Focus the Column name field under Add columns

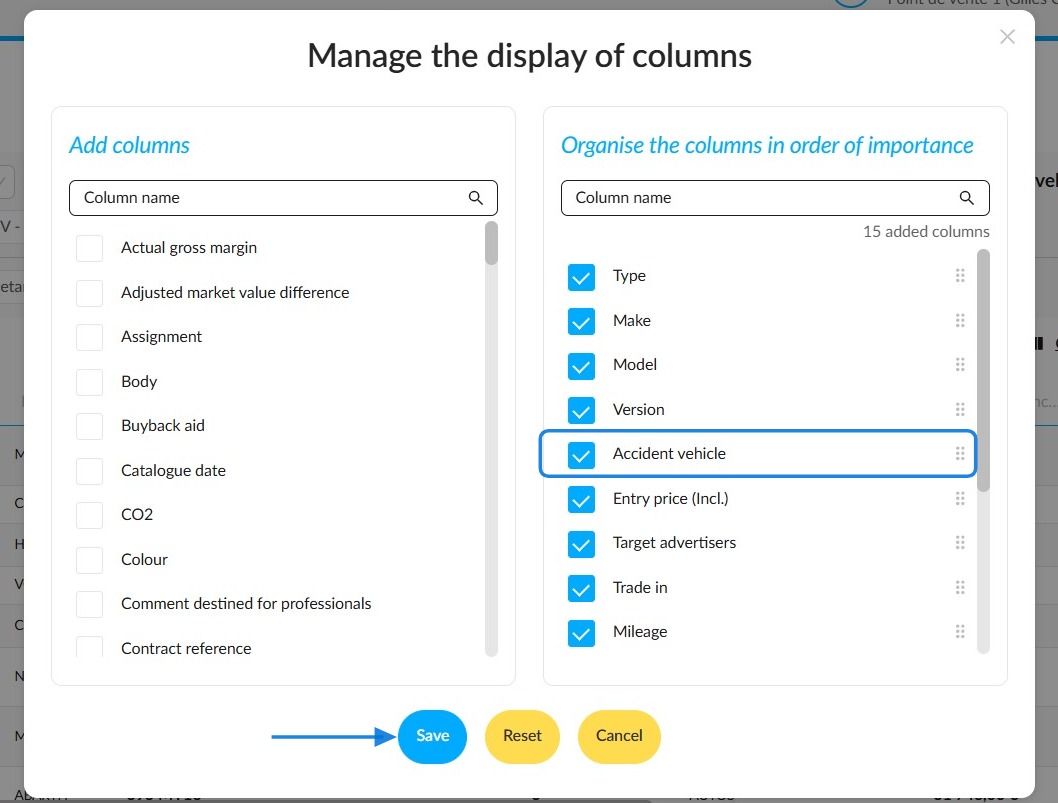click(283, 198)
